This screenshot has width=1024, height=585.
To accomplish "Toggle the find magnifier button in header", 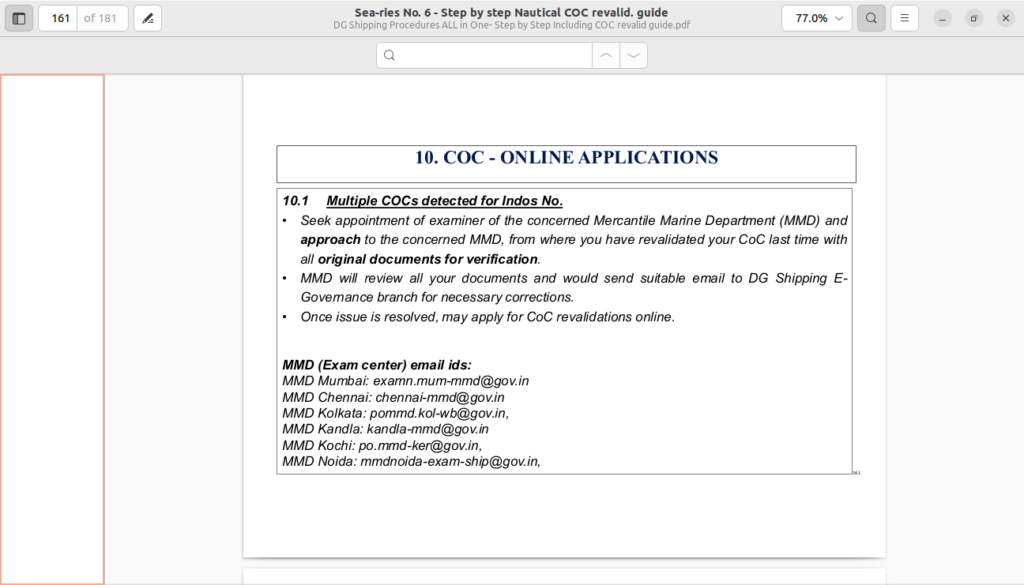I will (x=871, y=18).
